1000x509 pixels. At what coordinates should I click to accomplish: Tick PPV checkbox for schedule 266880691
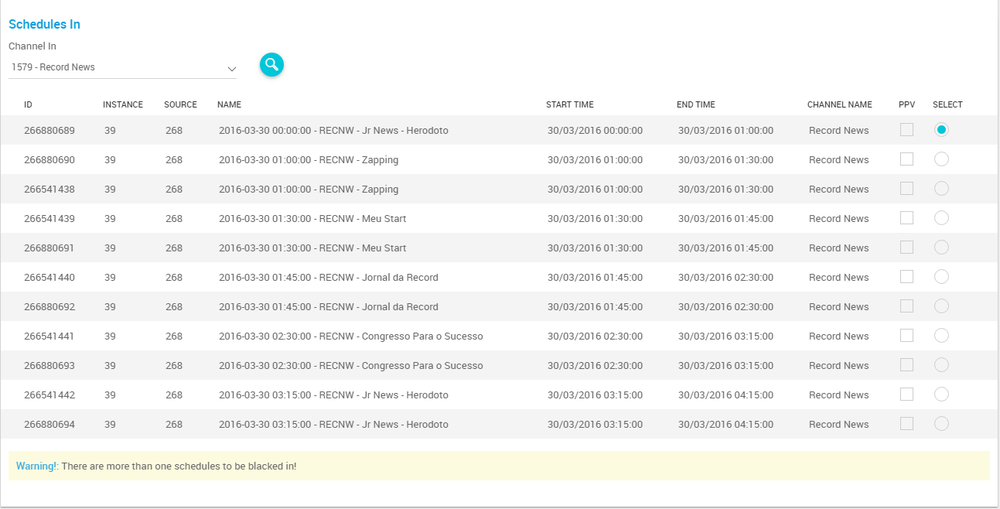[906, 247]
